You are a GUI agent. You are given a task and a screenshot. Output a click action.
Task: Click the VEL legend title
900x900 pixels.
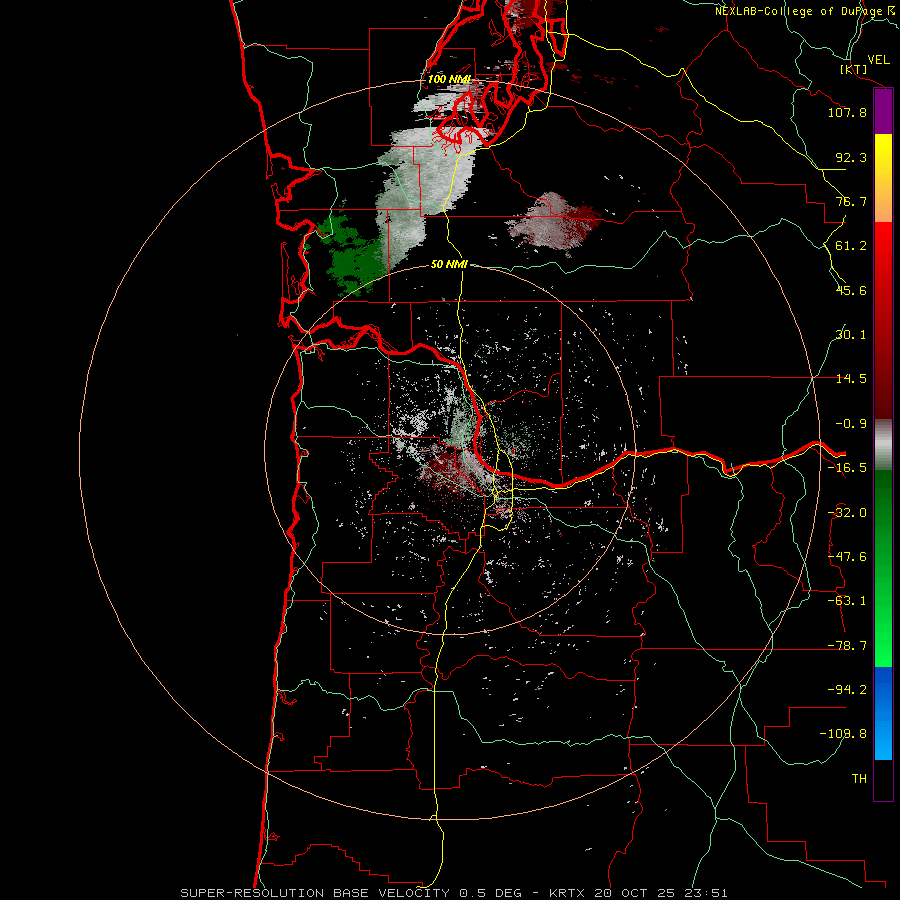[878, 60]
